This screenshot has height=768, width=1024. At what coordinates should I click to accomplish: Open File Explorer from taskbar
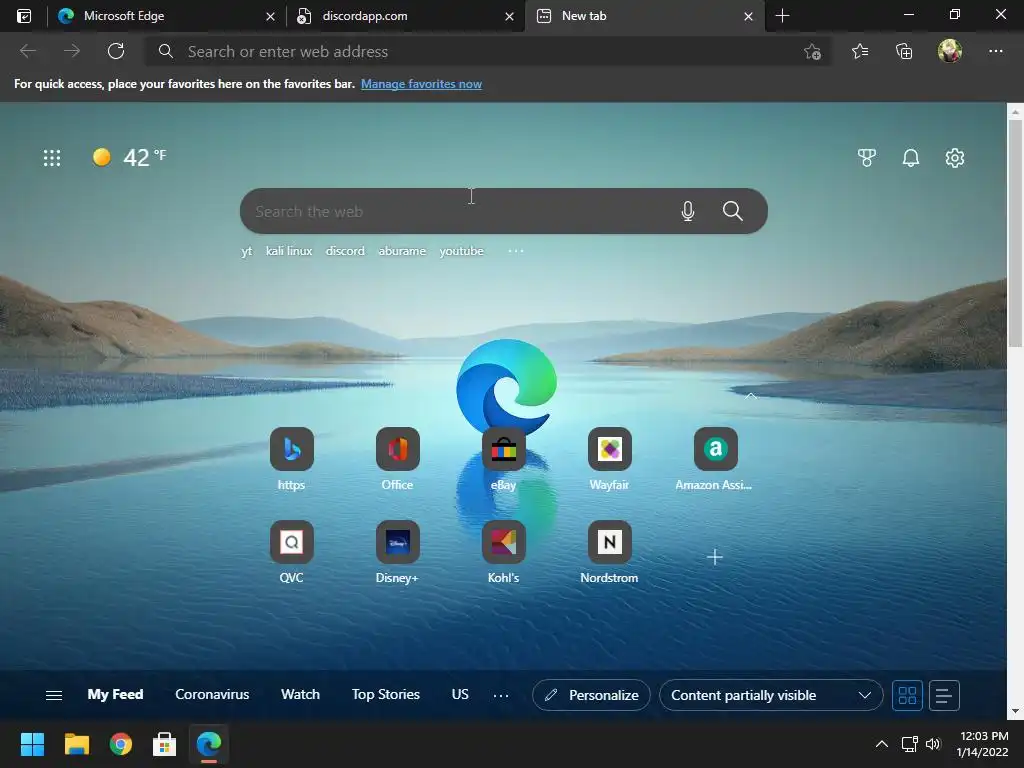[x=76, y=744]
